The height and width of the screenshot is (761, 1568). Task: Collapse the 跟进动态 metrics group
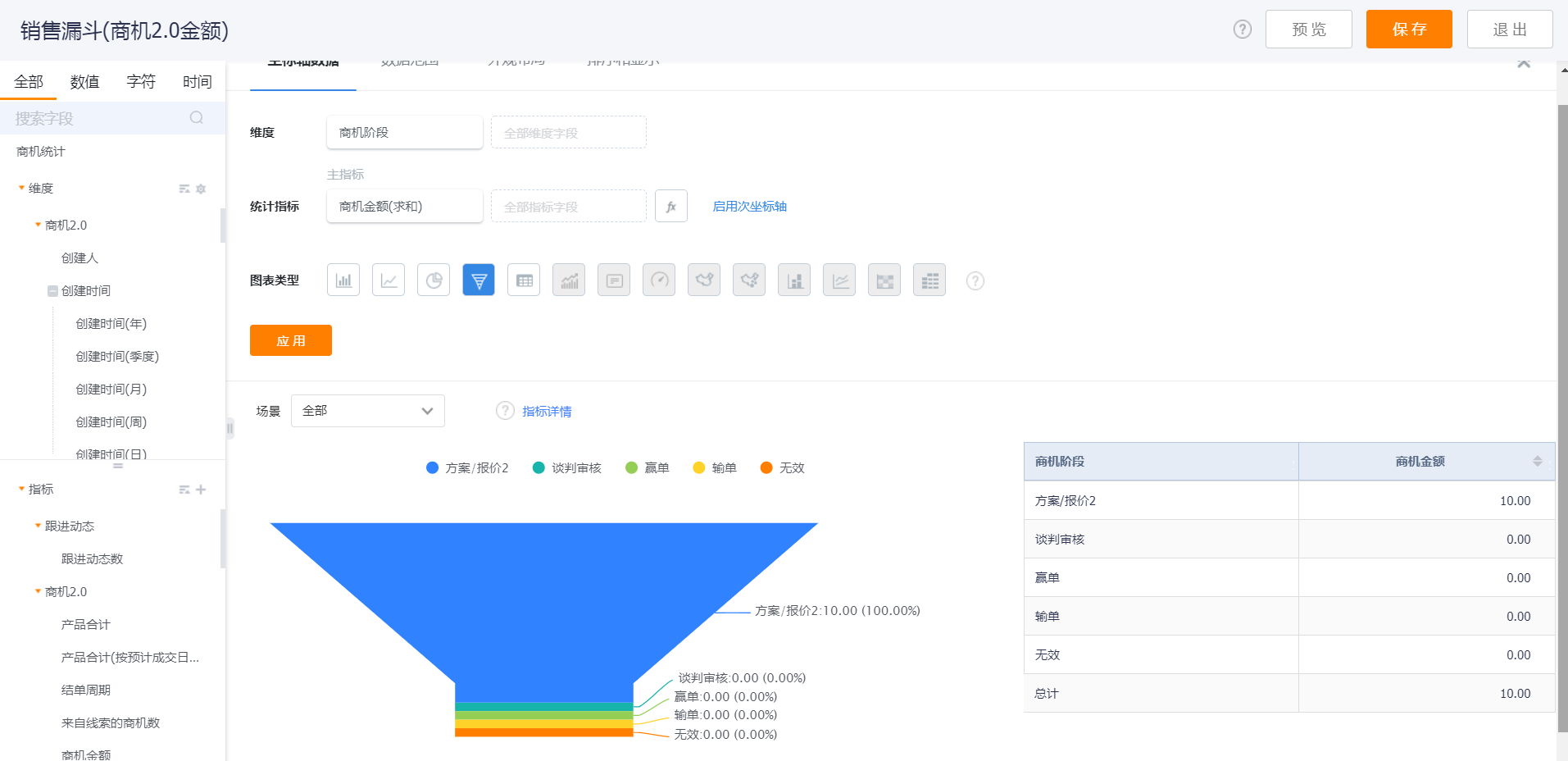pos(38,526)
